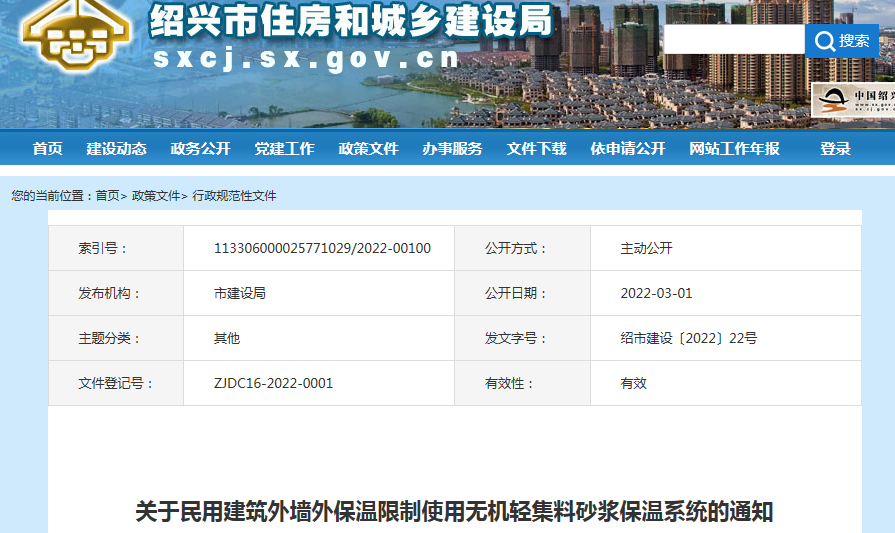Click the golden bureau emblem logo
Viewport: 895px width, 533px height.
[75, 38]
